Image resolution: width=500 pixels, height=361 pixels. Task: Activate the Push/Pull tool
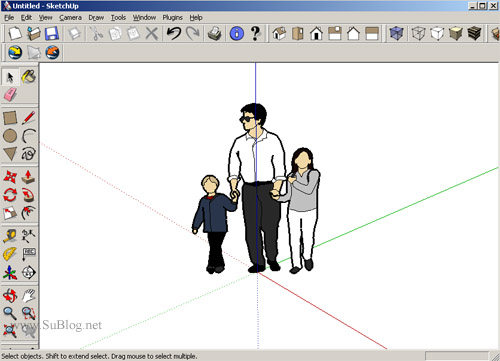pyautogui.click(x=29, y=177)
